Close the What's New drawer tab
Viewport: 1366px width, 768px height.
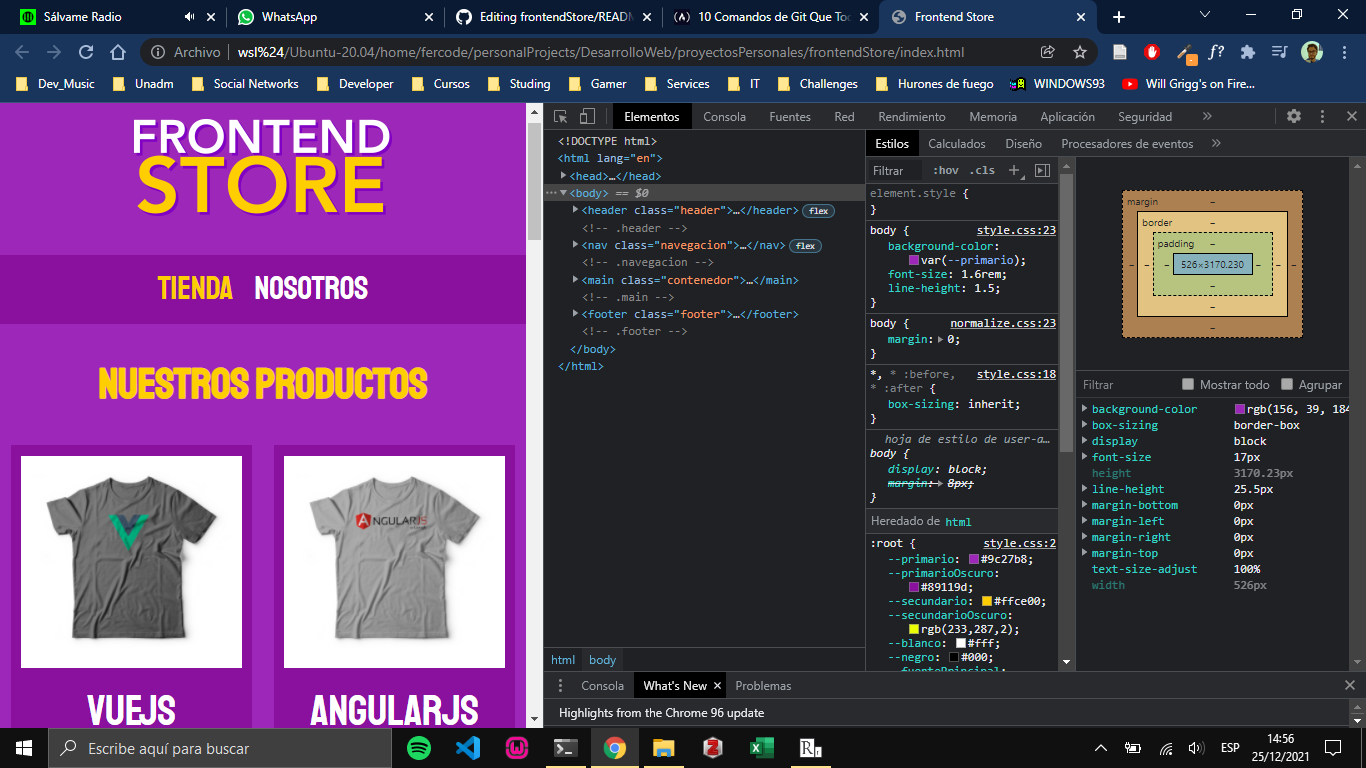719,686
